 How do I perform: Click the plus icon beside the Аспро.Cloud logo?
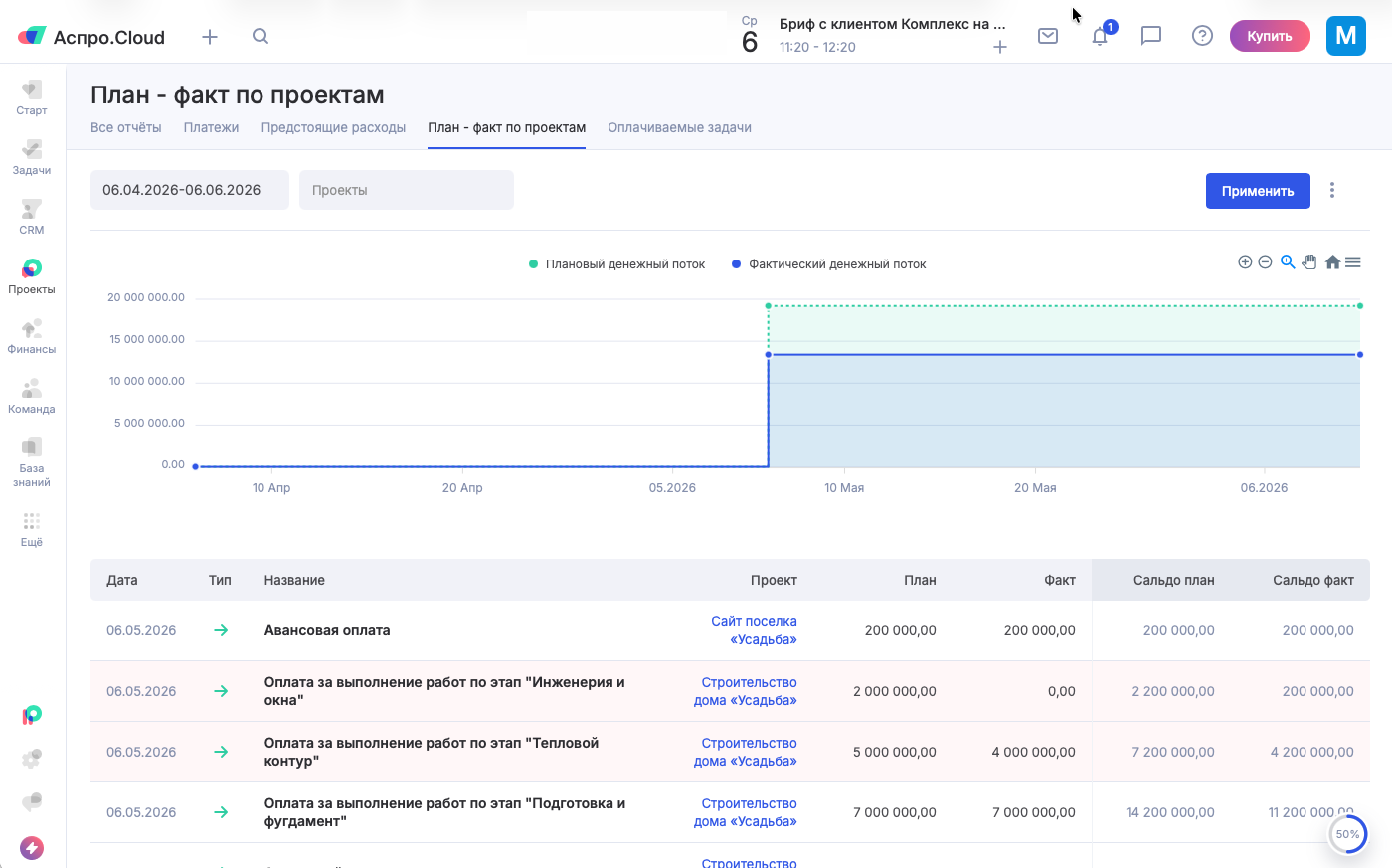[x=210, y=37]
